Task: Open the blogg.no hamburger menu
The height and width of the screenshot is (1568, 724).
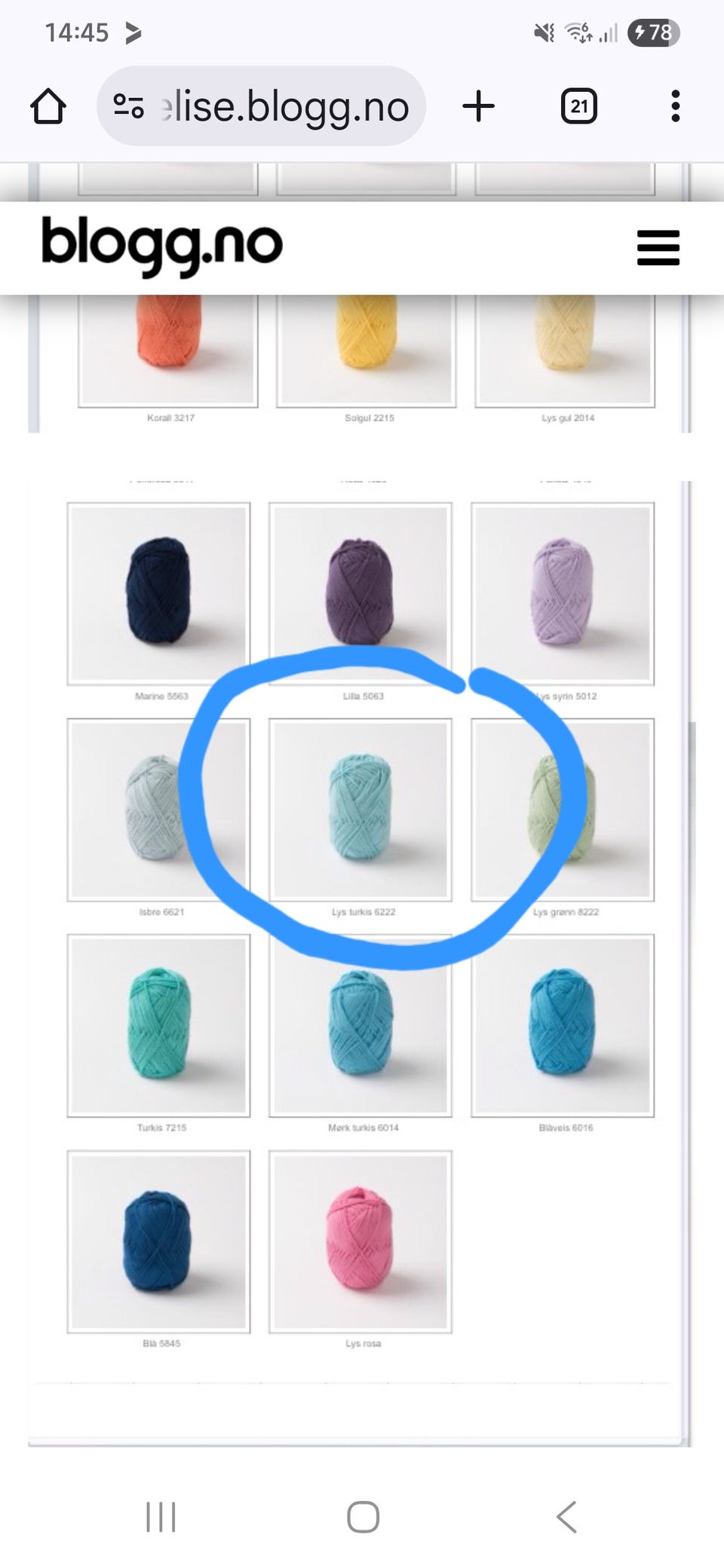Action: 658,248
